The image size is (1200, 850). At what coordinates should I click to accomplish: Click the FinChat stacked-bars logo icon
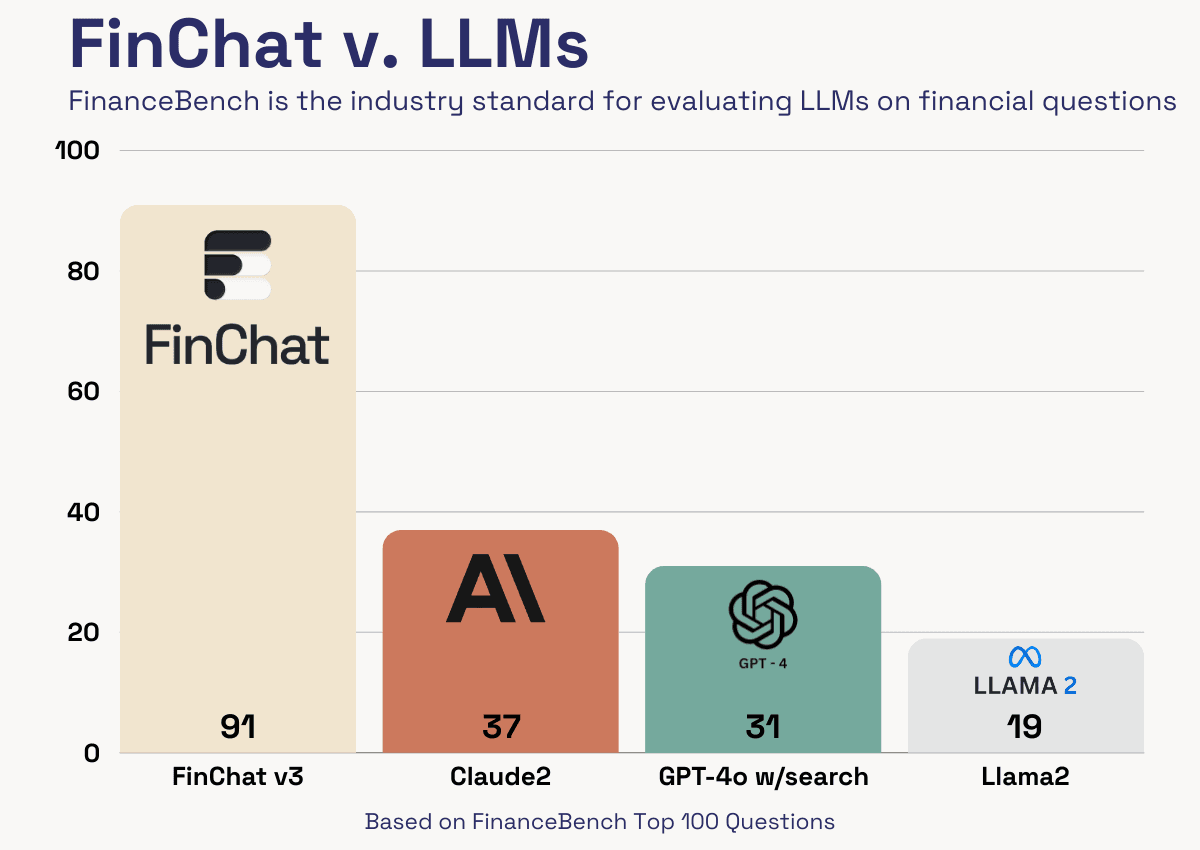(x=238, y=265)
